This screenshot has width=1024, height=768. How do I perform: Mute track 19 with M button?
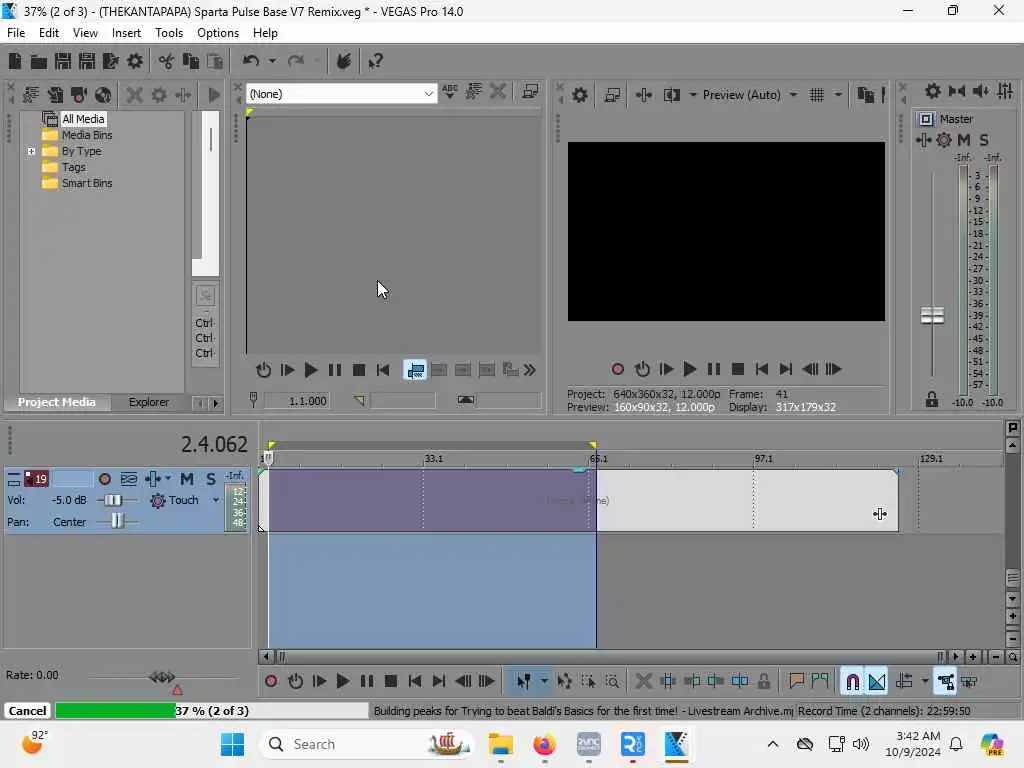tap(187, 479)
